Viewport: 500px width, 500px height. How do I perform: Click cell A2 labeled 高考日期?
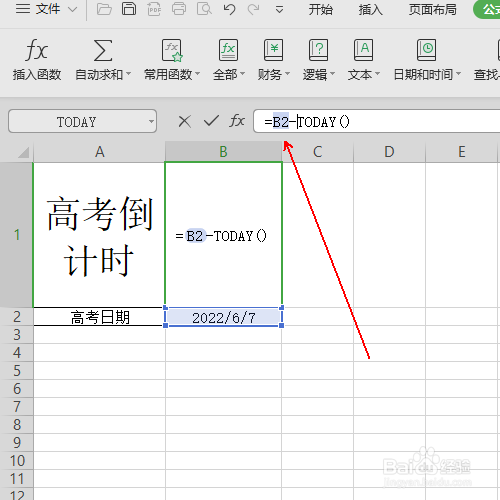tap(99, 317)
